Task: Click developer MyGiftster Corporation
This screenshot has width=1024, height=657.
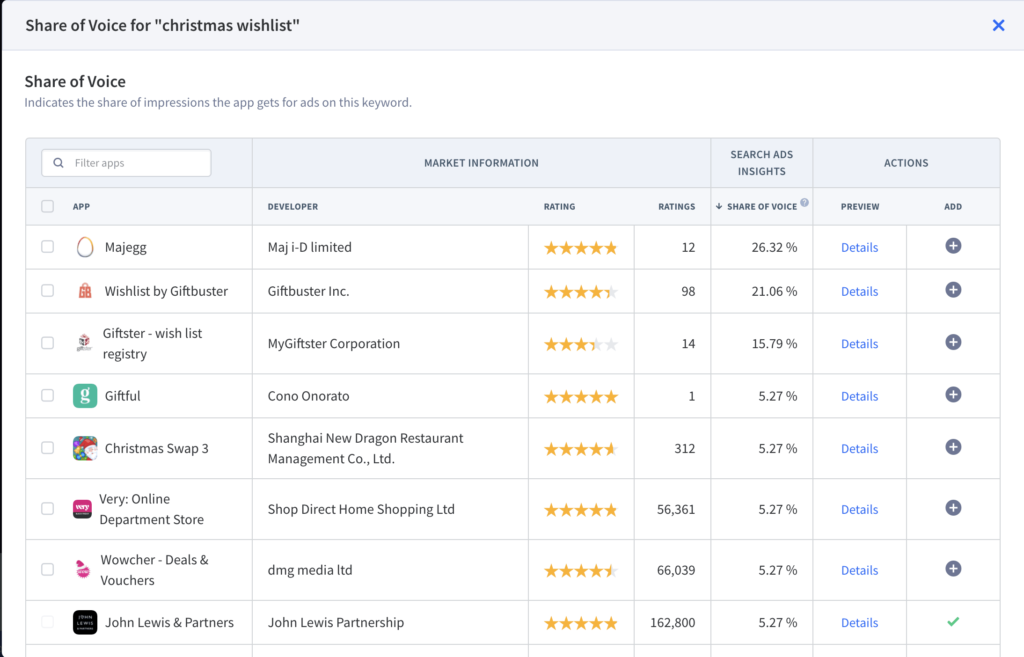Action: [334, 344]
